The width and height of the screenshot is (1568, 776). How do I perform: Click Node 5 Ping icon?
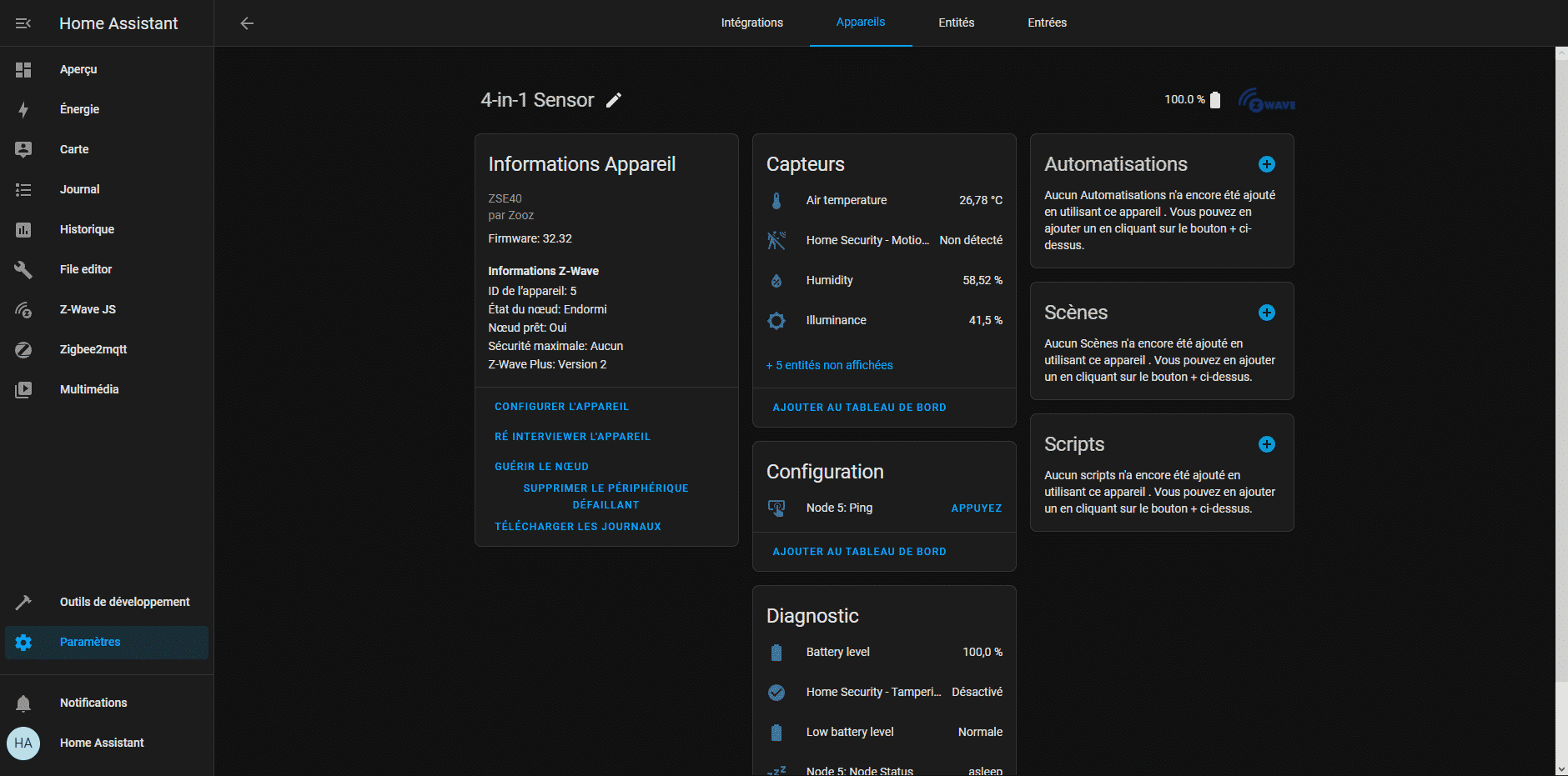tap(776, 508)
